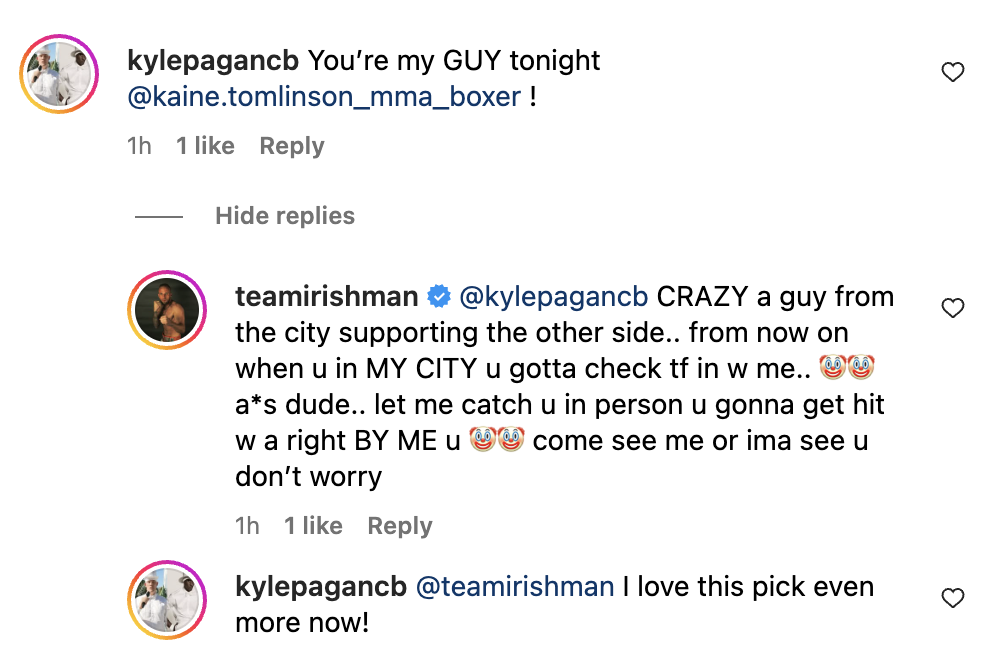Click kylepagancb's username on the bottom reply
The width and height of the screenshot is (988, 650).
(x=320, y=587)
